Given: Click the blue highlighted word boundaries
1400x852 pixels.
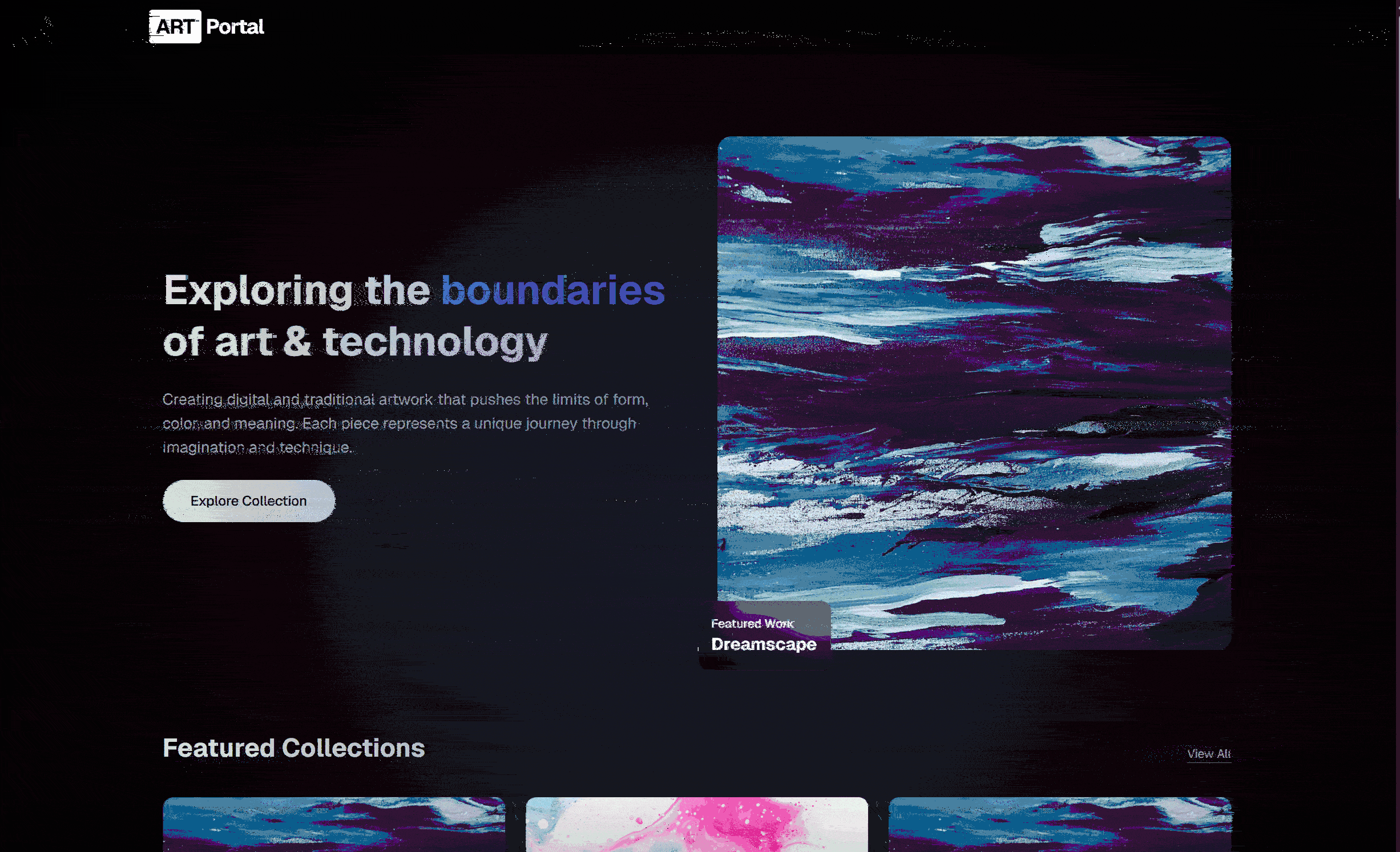Looking at the screenshot, I should (553, 290).
